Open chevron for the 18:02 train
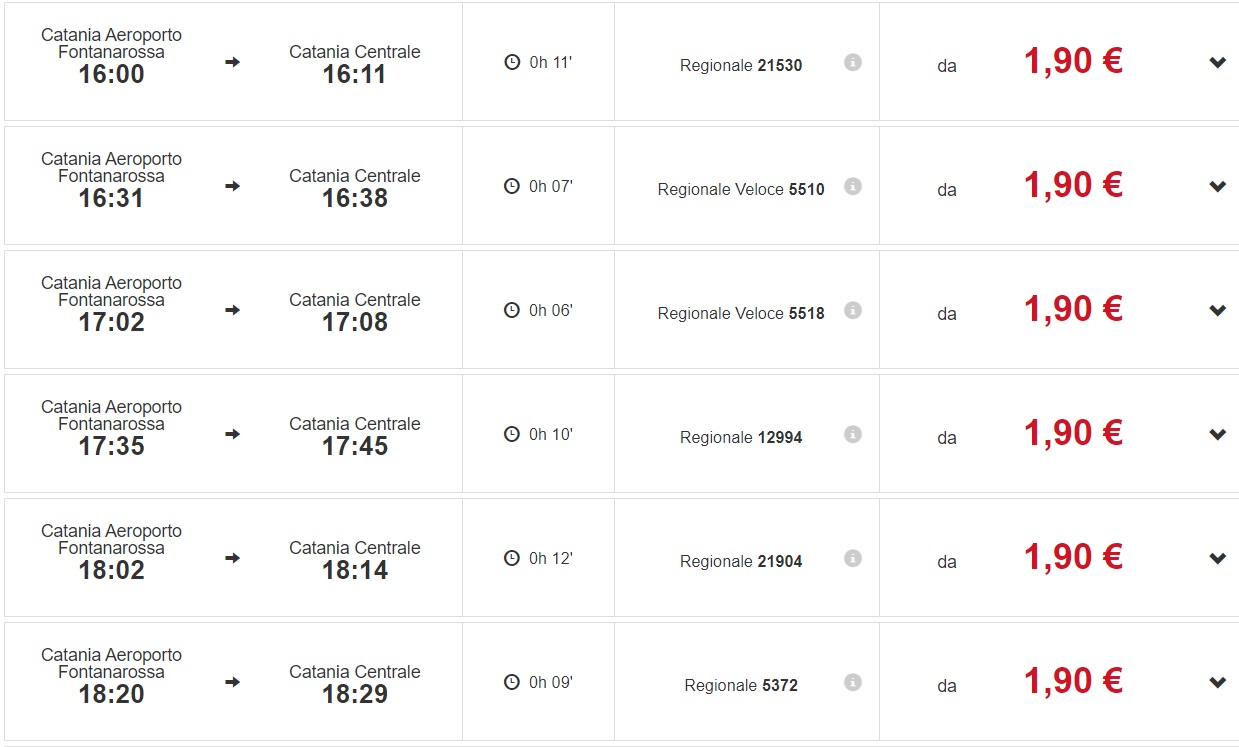The width and height of the screenshot is (1239, 747). [1217, 558]
